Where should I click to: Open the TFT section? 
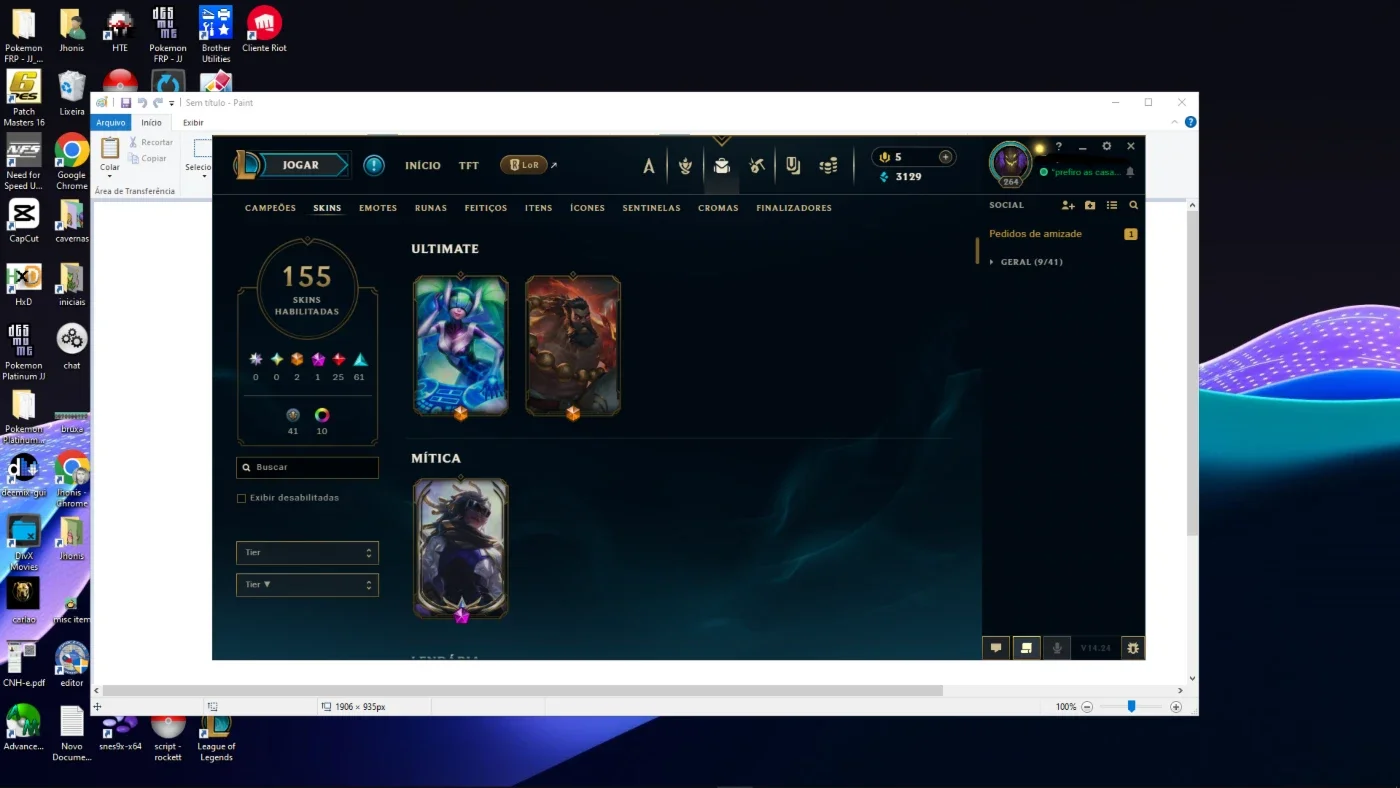pos(469,166)
